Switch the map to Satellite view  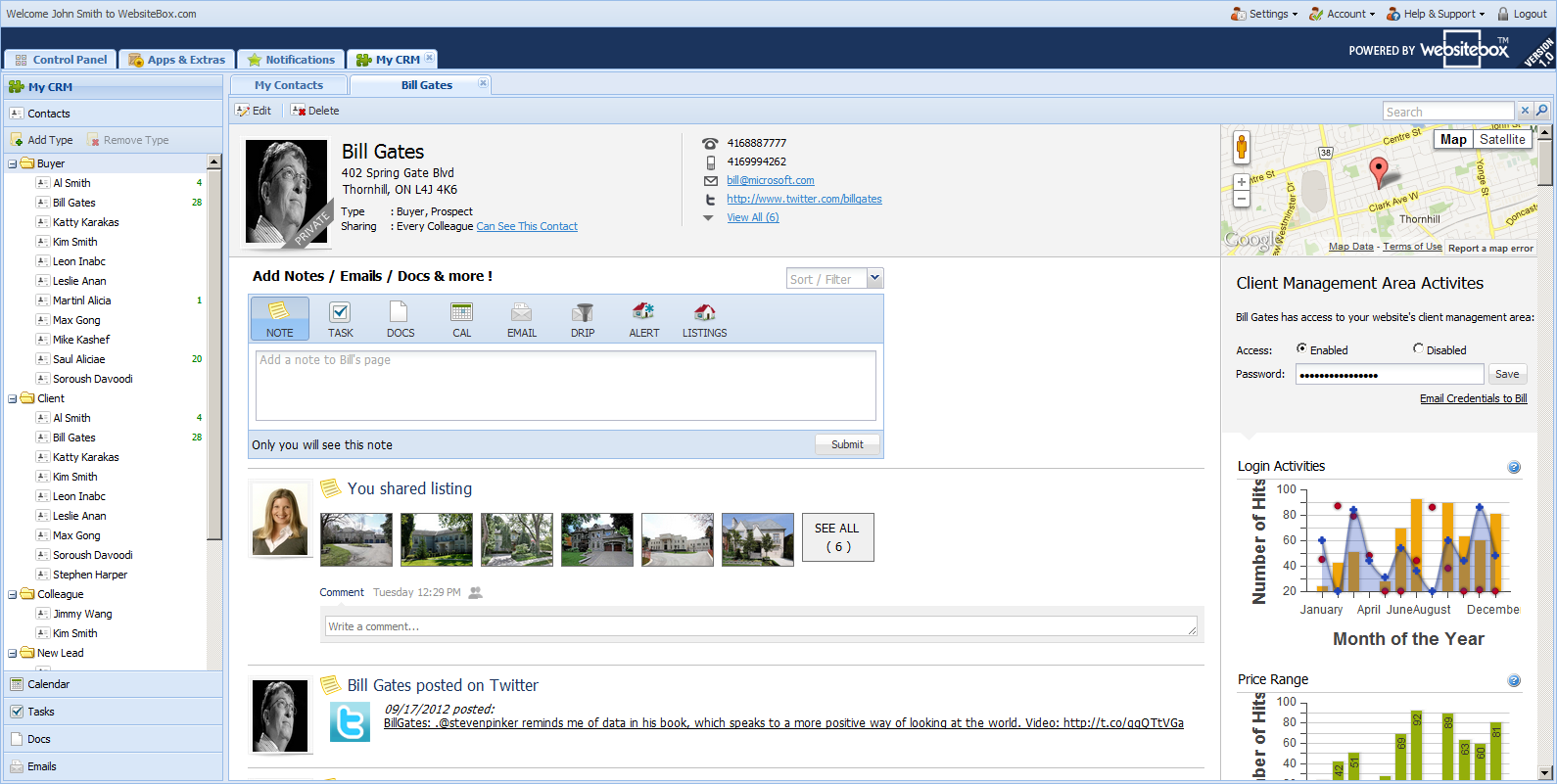coord(1502,139)
